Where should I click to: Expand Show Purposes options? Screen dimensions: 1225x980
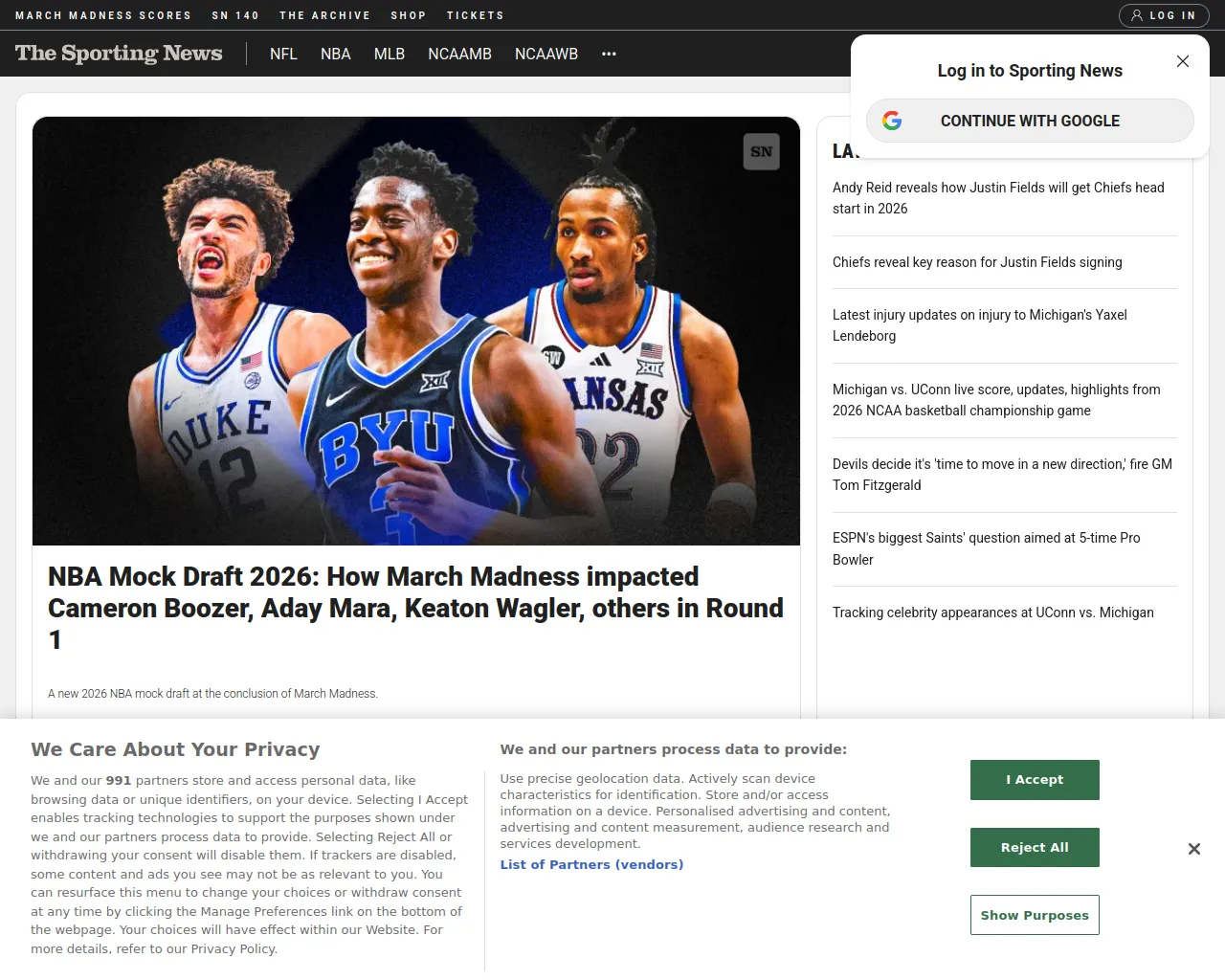coord(1034,915)
